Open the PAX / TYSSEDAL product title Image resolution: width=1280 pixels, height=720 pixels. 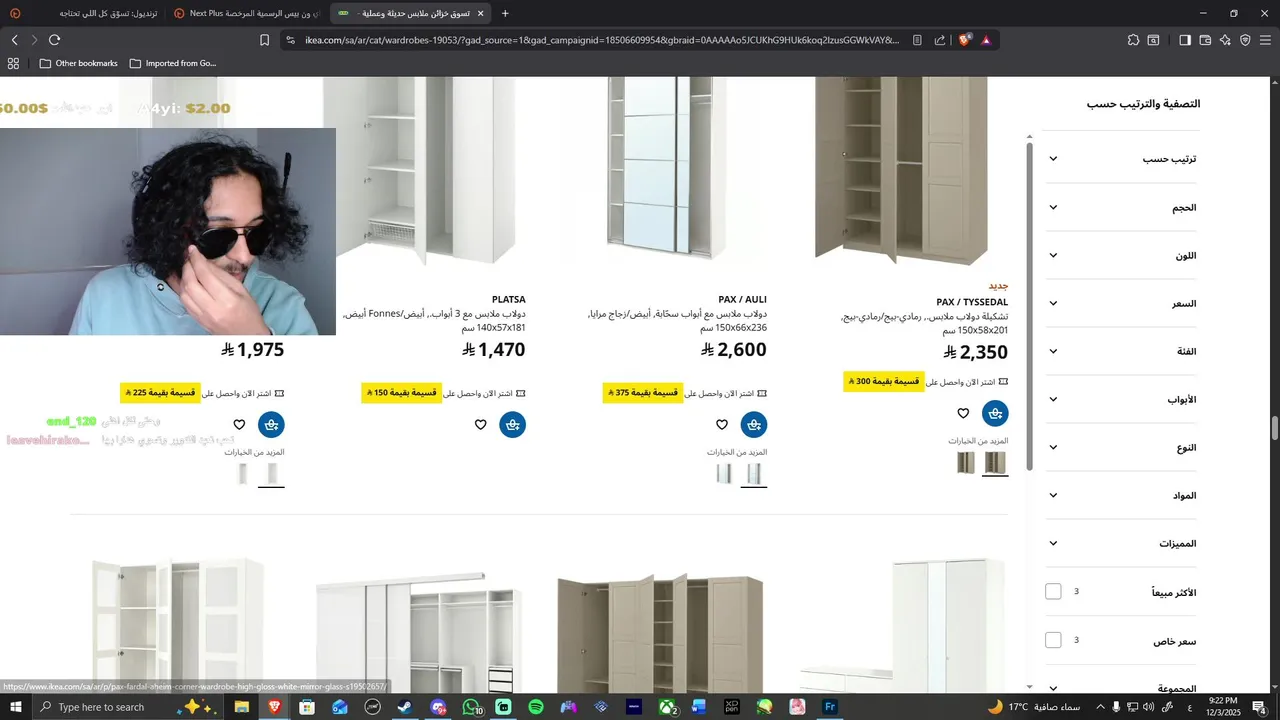(972, 302)
